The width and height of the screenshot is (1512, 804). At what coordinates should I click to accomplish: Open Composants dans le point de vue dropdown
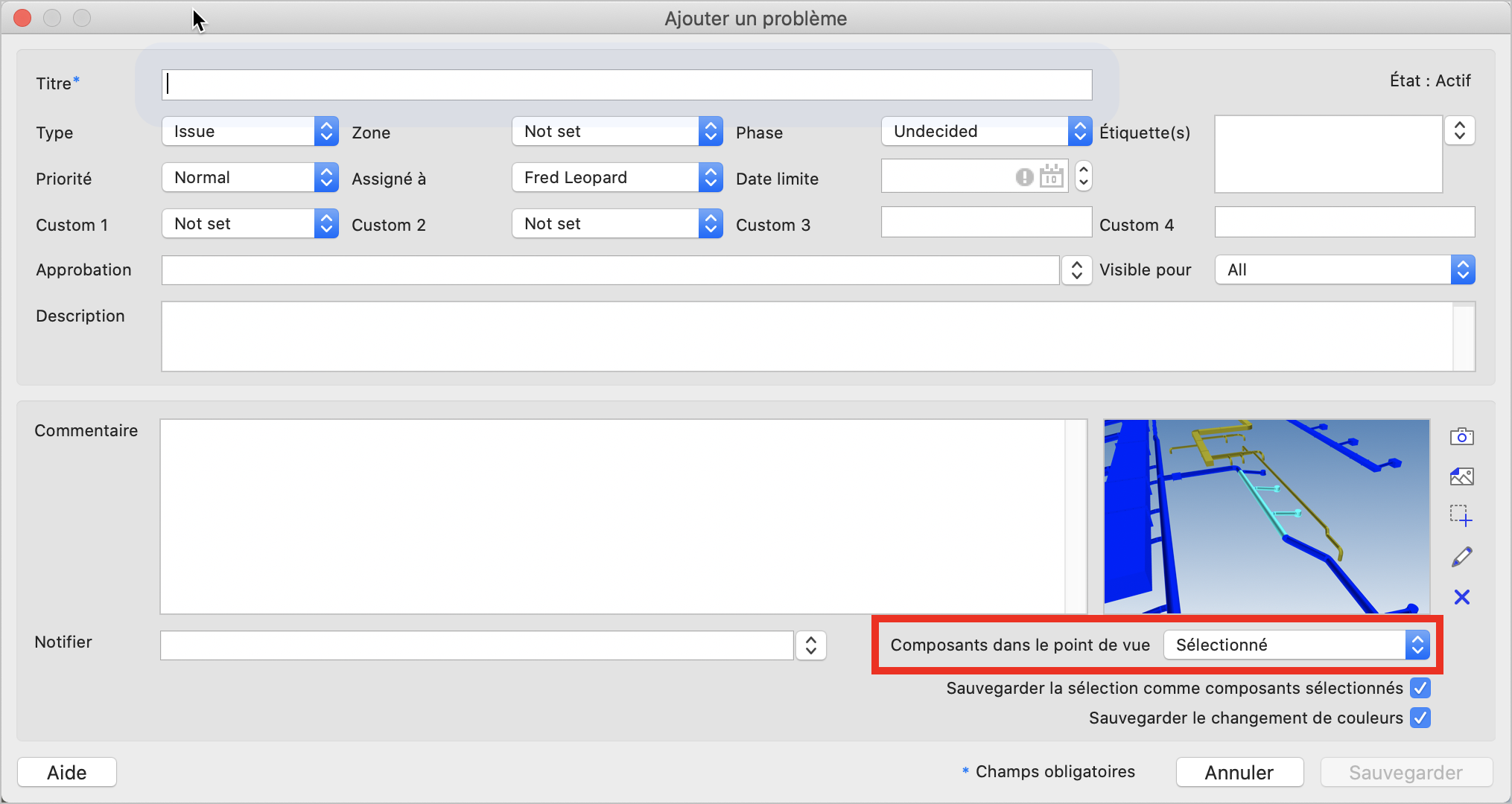click(1297, 645)
